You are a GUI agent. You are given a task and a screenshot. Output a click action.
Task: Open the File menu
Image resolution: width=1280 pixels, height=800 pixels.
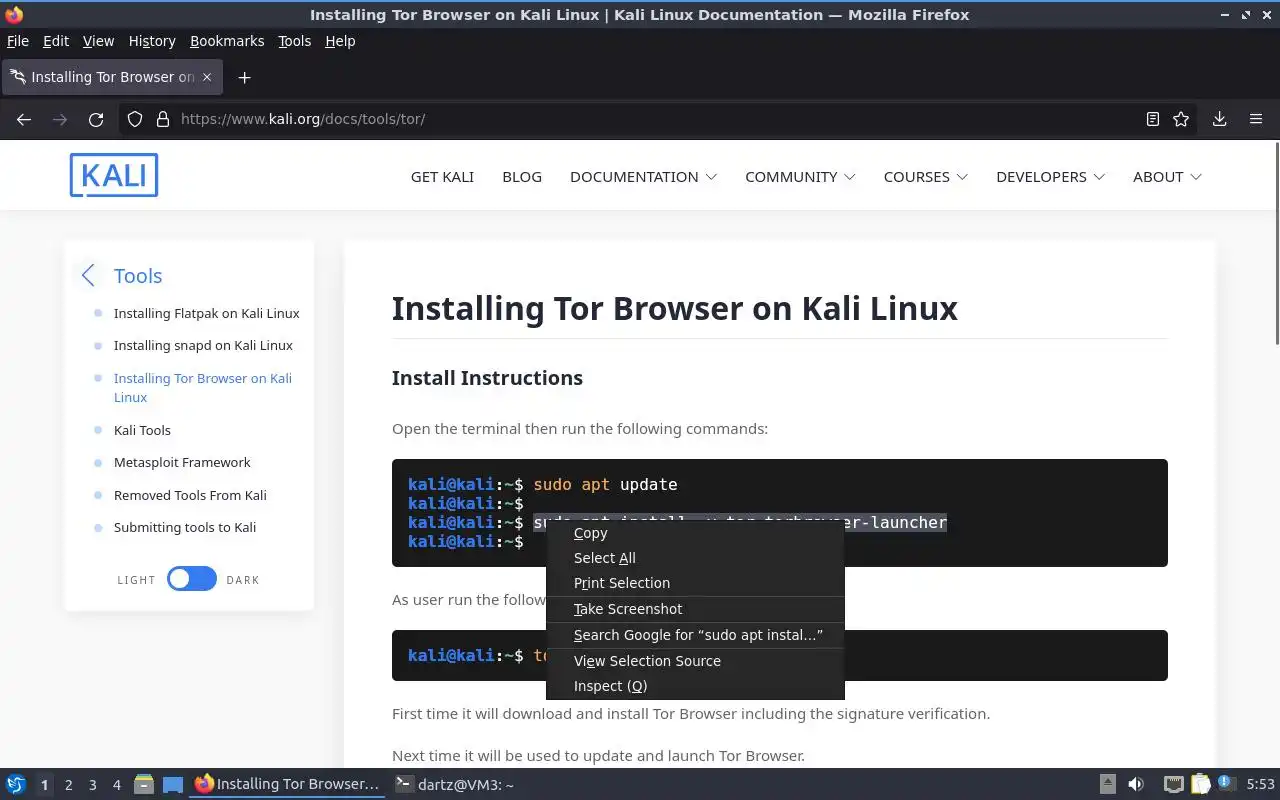click(x=18, y=41)
